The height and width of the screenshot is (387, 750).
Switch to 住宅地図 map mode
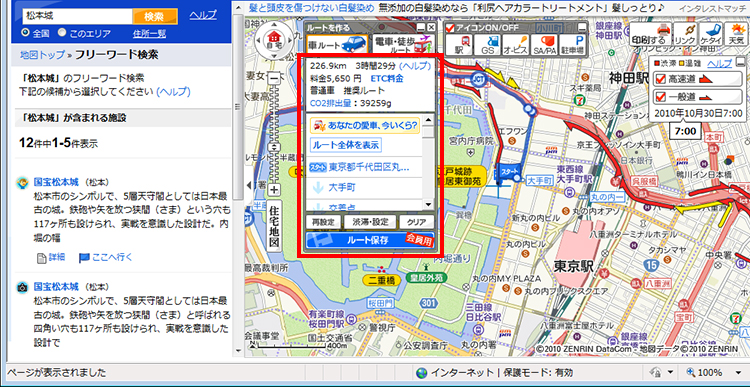[274, 227]
